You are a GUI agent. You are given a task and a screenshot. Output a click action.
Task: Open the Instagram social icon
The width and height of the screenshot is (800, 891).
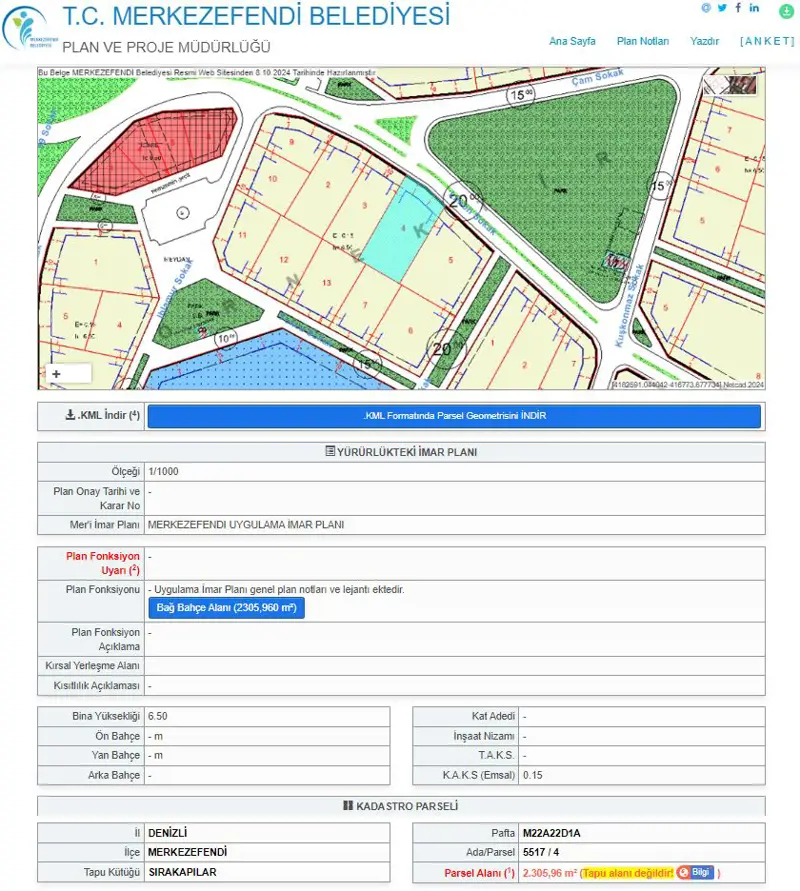tap(706, 8)
